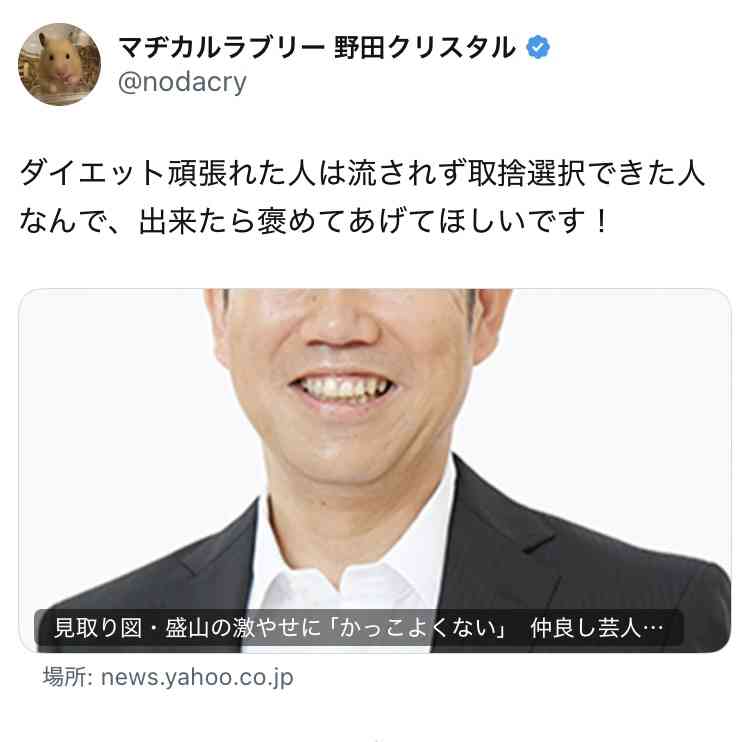Click the blue verified badge

538,47
